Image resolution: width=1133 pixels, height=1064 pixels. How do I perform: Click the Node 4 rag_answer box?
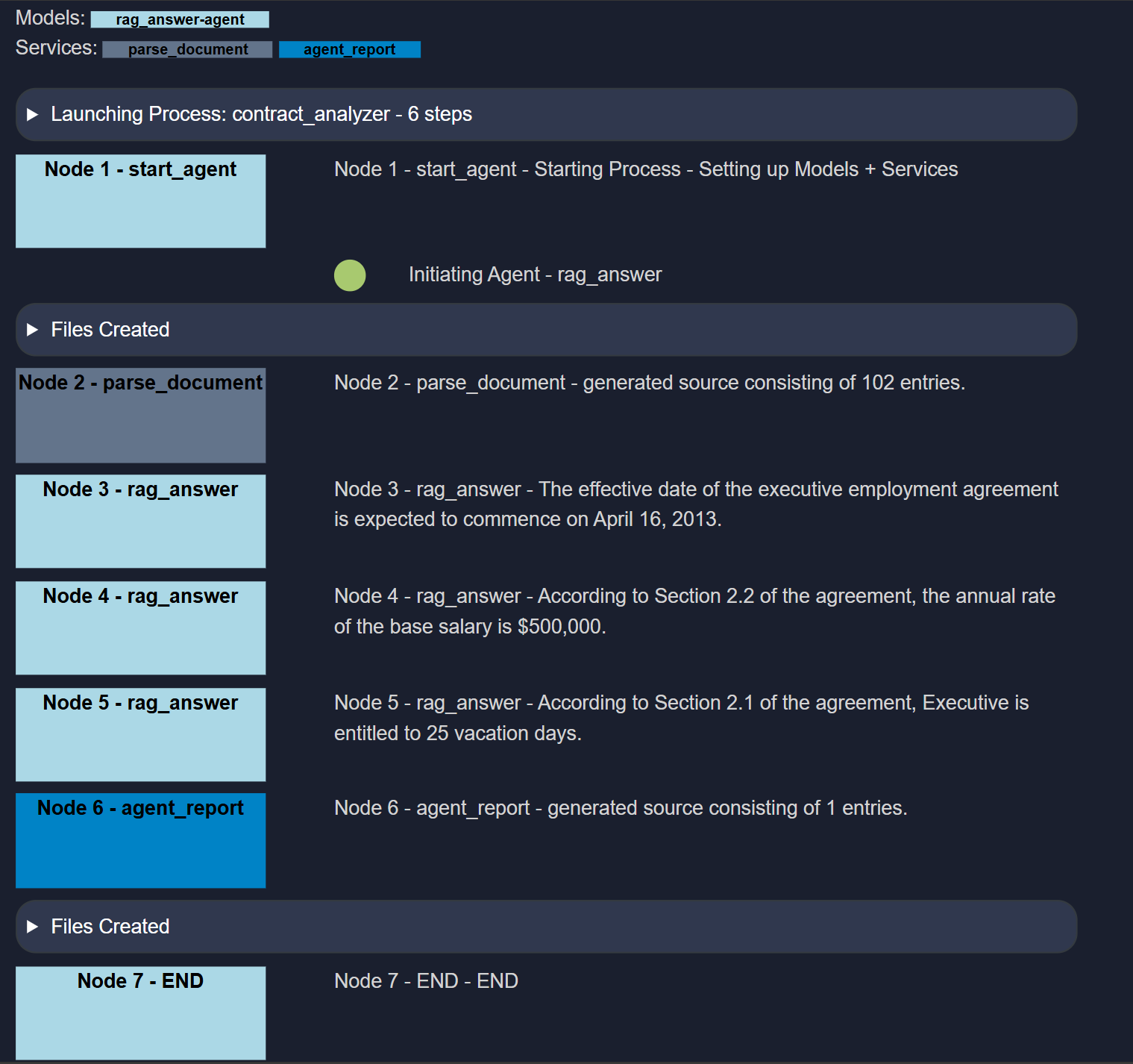click(140, 628)
